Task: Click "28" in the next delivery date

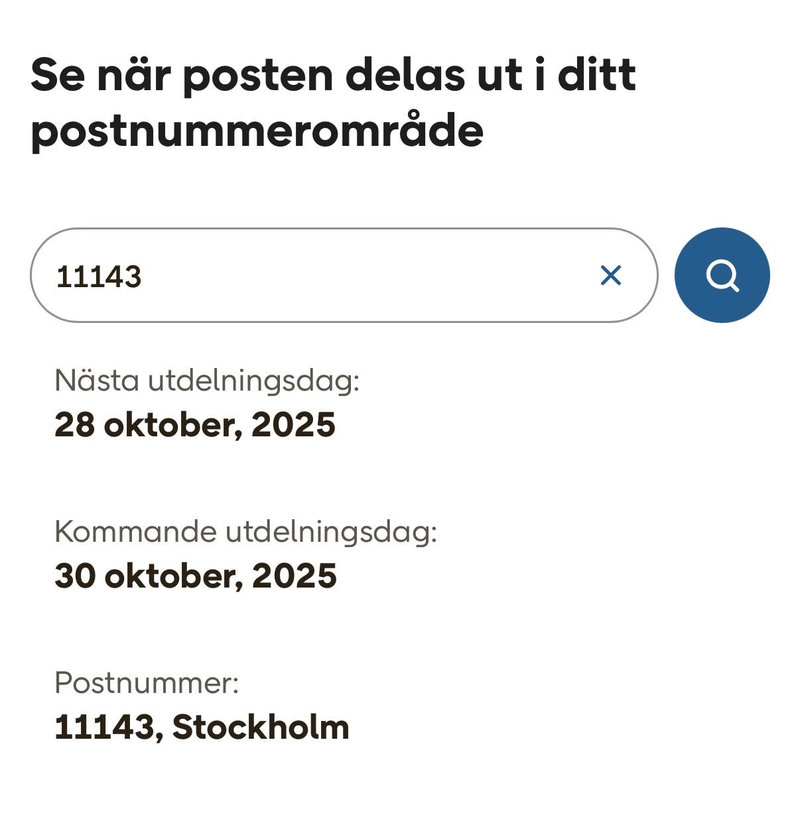Action: click(73, 425)
